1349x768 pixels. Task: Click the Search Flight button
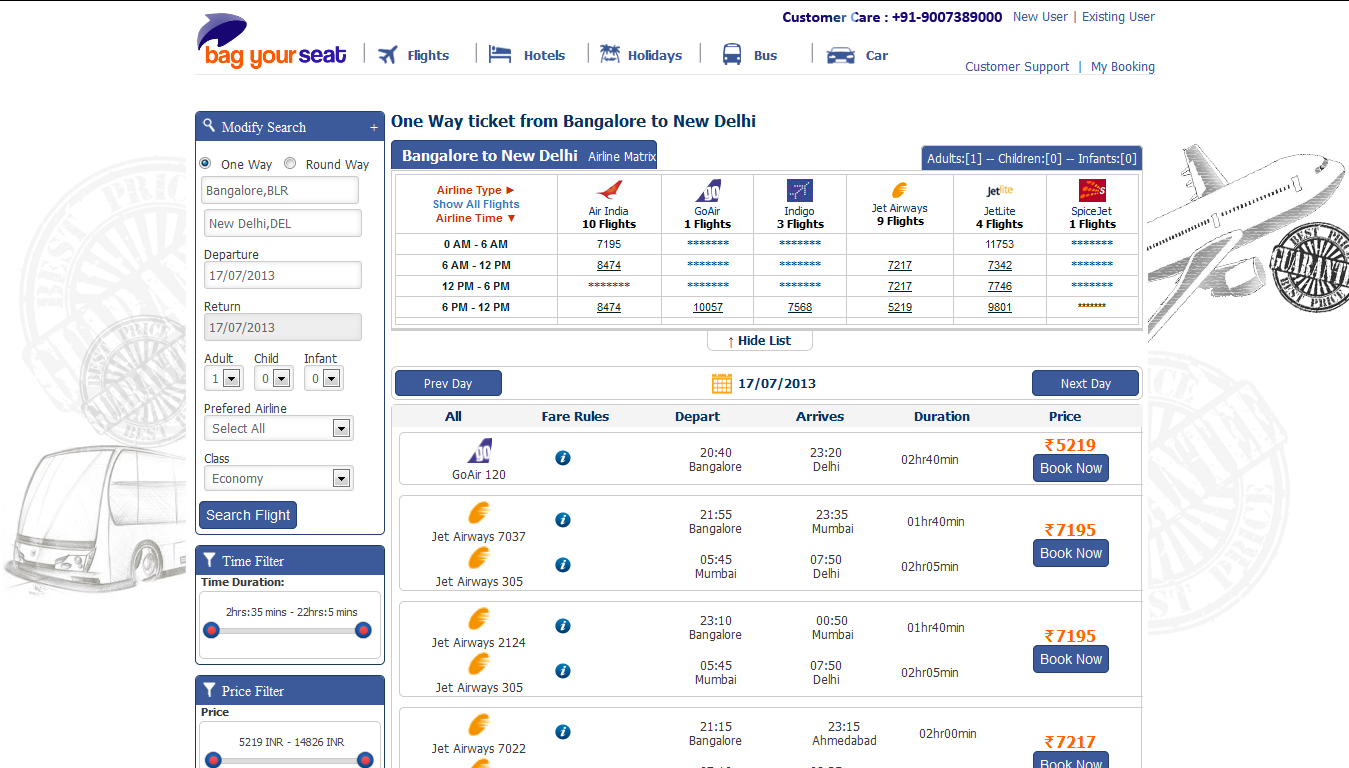click(248, 515)
